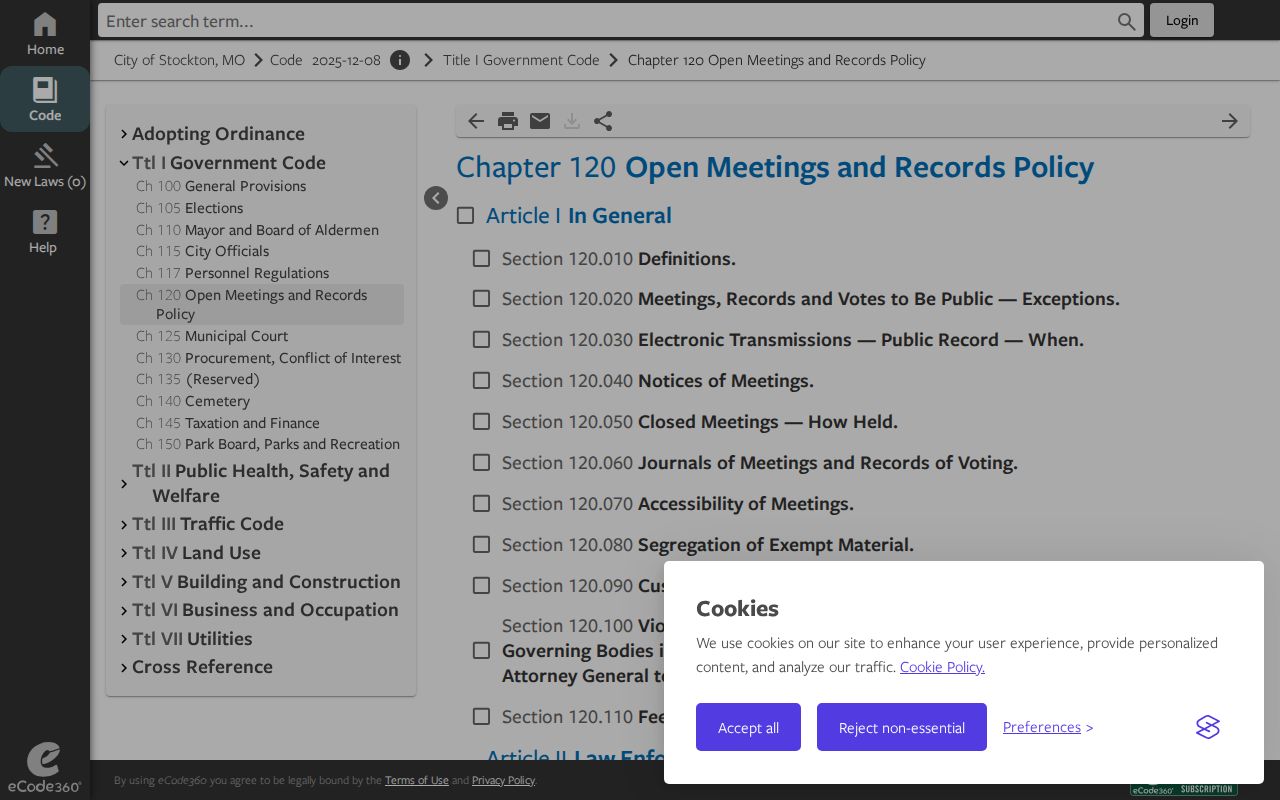Viewport: 1280px width, 800px height.
Task: Expand Ttl IV Land Use node
Action: (124, 553)
